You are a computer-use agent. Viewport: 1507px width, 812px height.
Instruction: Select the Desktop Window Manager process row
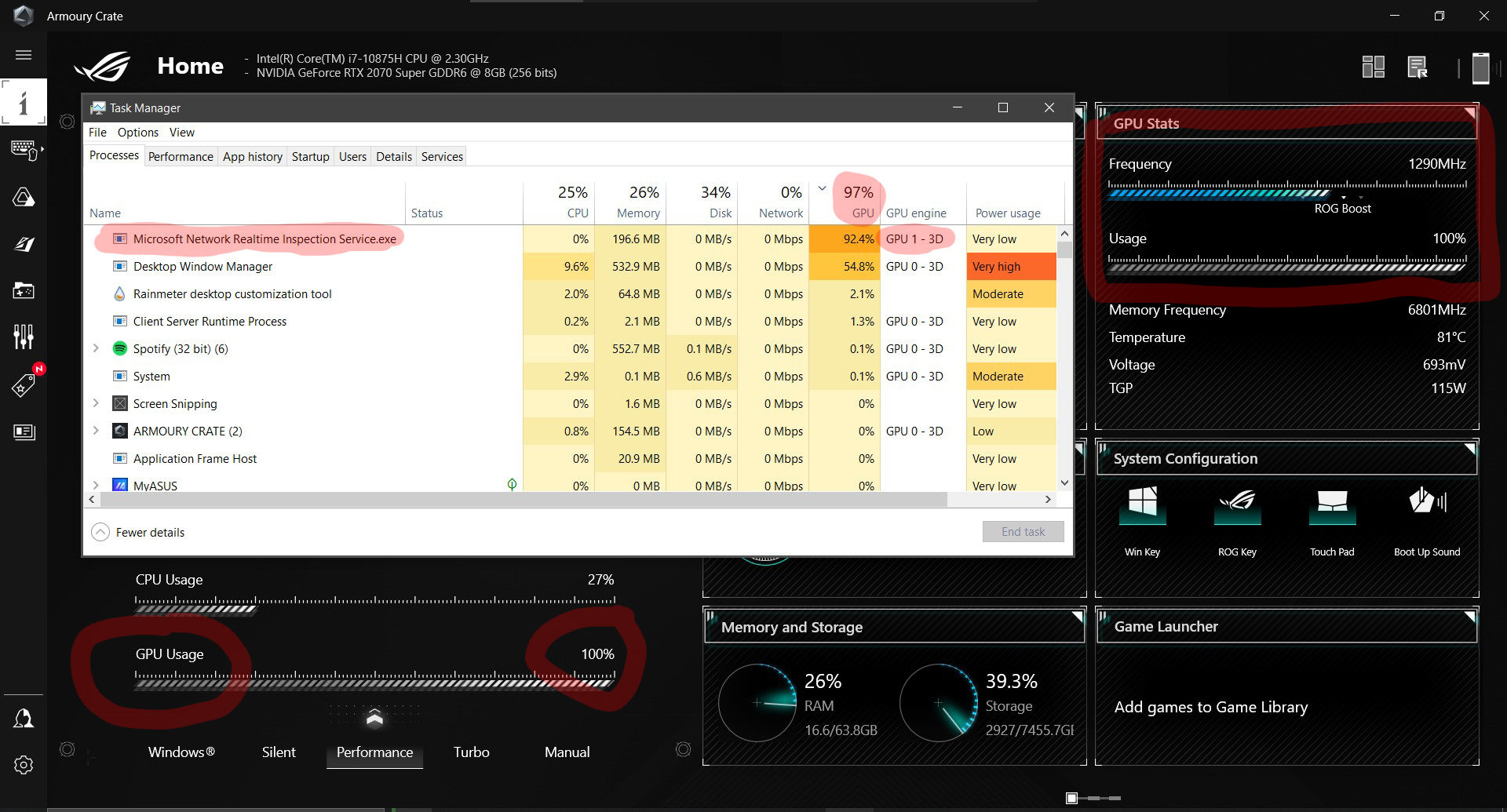click(570, 266)
